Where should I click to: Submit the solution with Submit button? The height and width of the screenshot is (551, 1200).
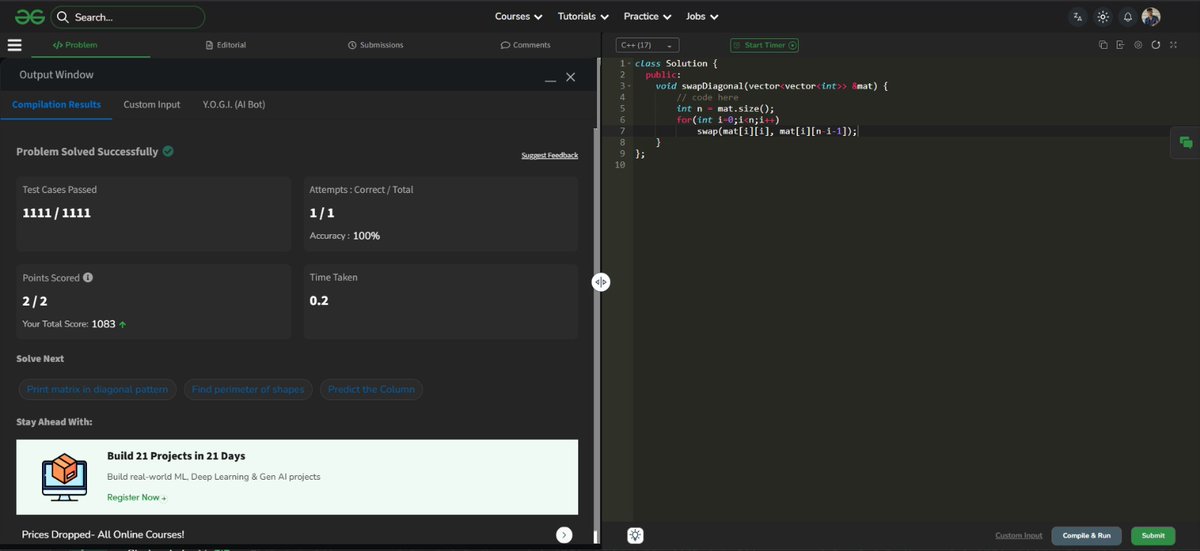click(x=1153, y=536)
